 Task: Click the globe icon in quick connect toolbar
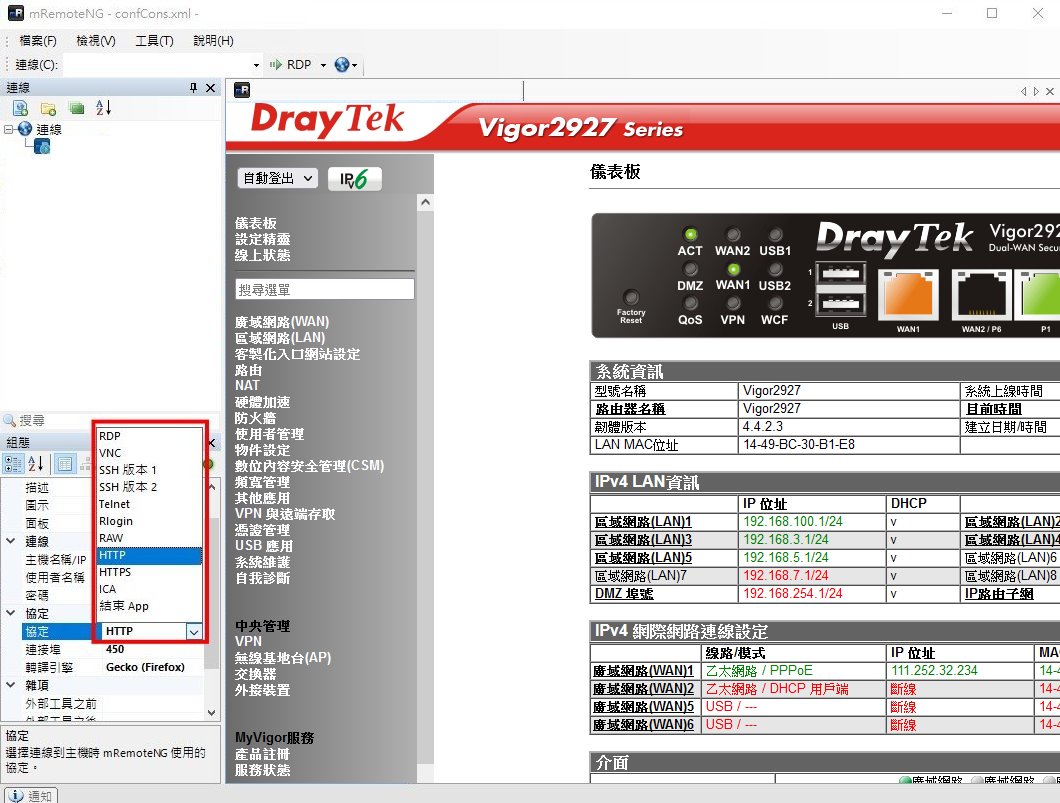pos(343,65)
